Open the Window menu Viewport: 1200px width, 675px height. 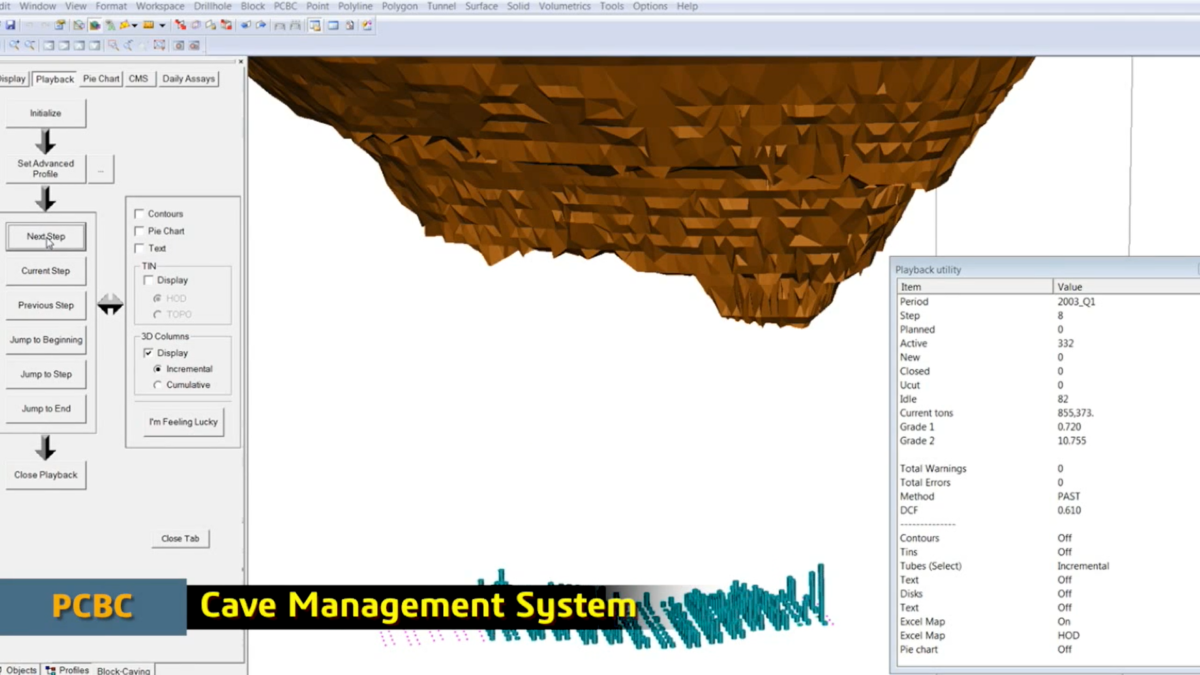38,6
